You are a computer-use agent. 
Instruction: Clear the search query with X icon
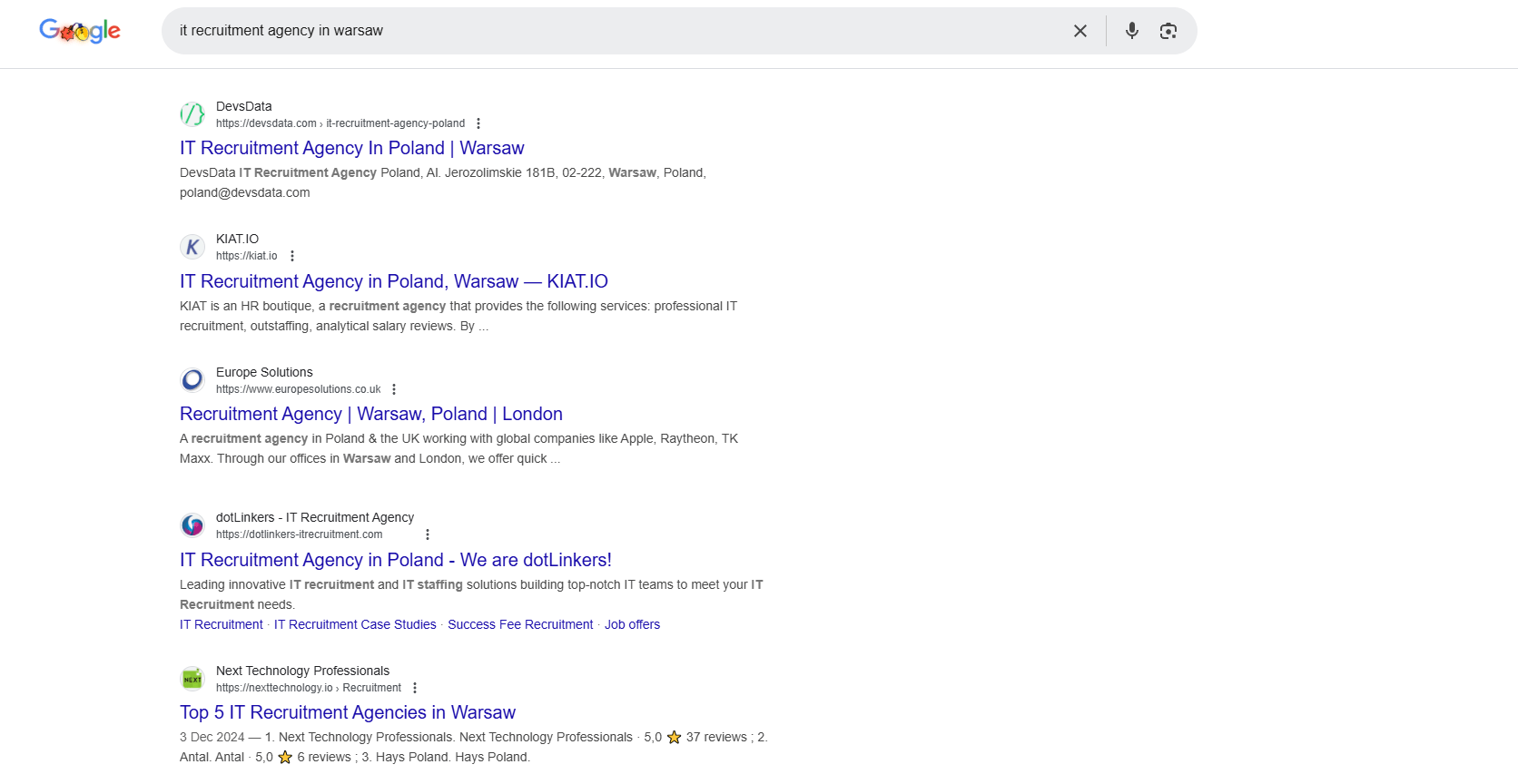click(1079, 31)
